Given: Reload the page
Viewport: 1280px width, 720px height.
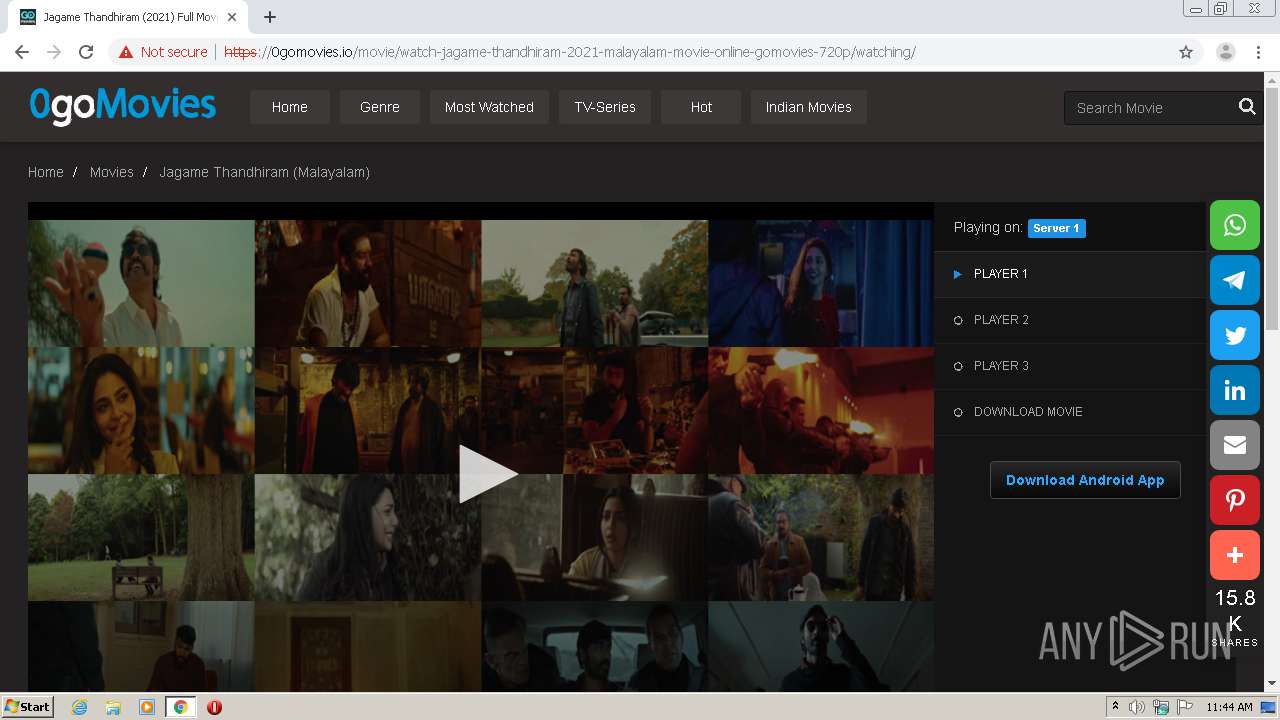Looking at the screenshot, I should point(86,52).
